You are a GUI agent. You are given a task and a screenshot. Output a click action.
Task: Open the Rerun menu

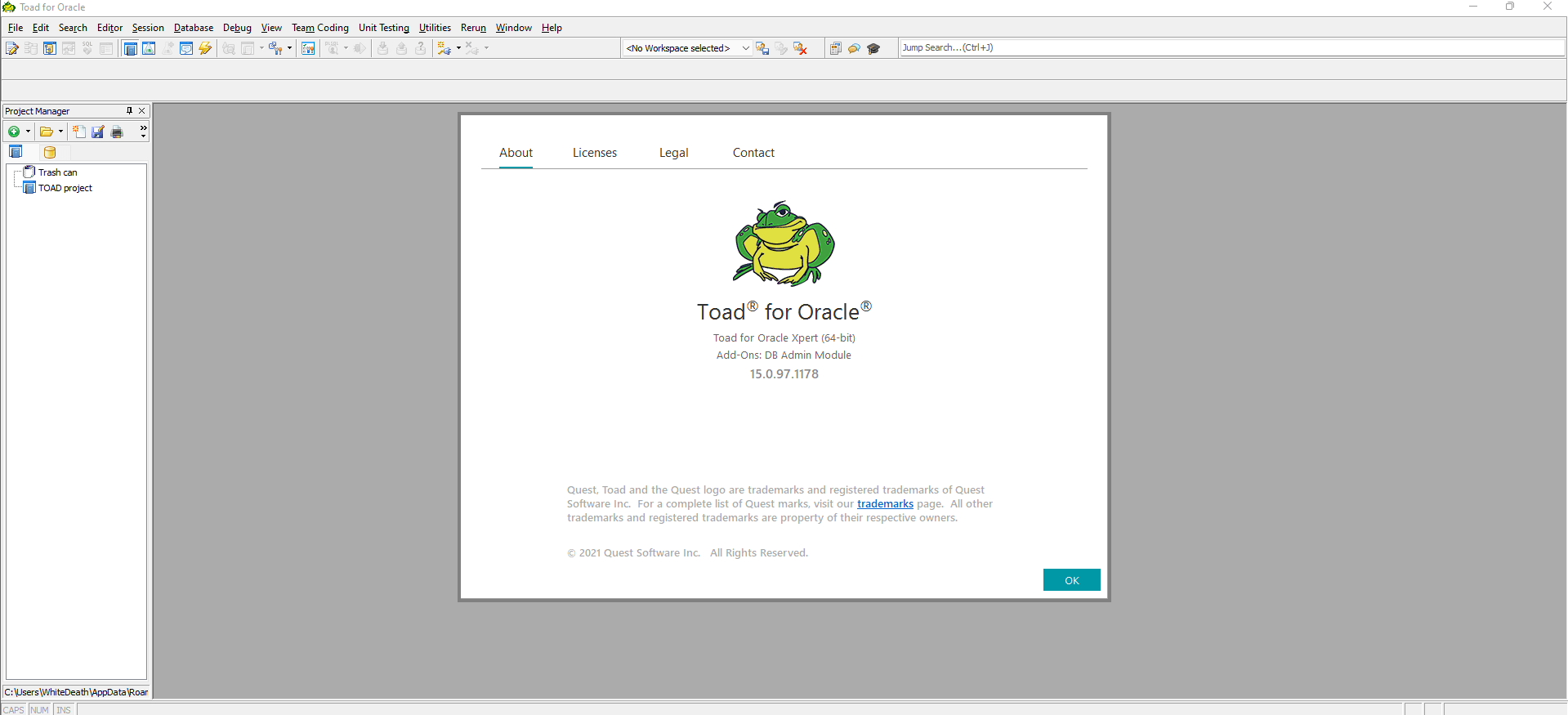(473, 28)
